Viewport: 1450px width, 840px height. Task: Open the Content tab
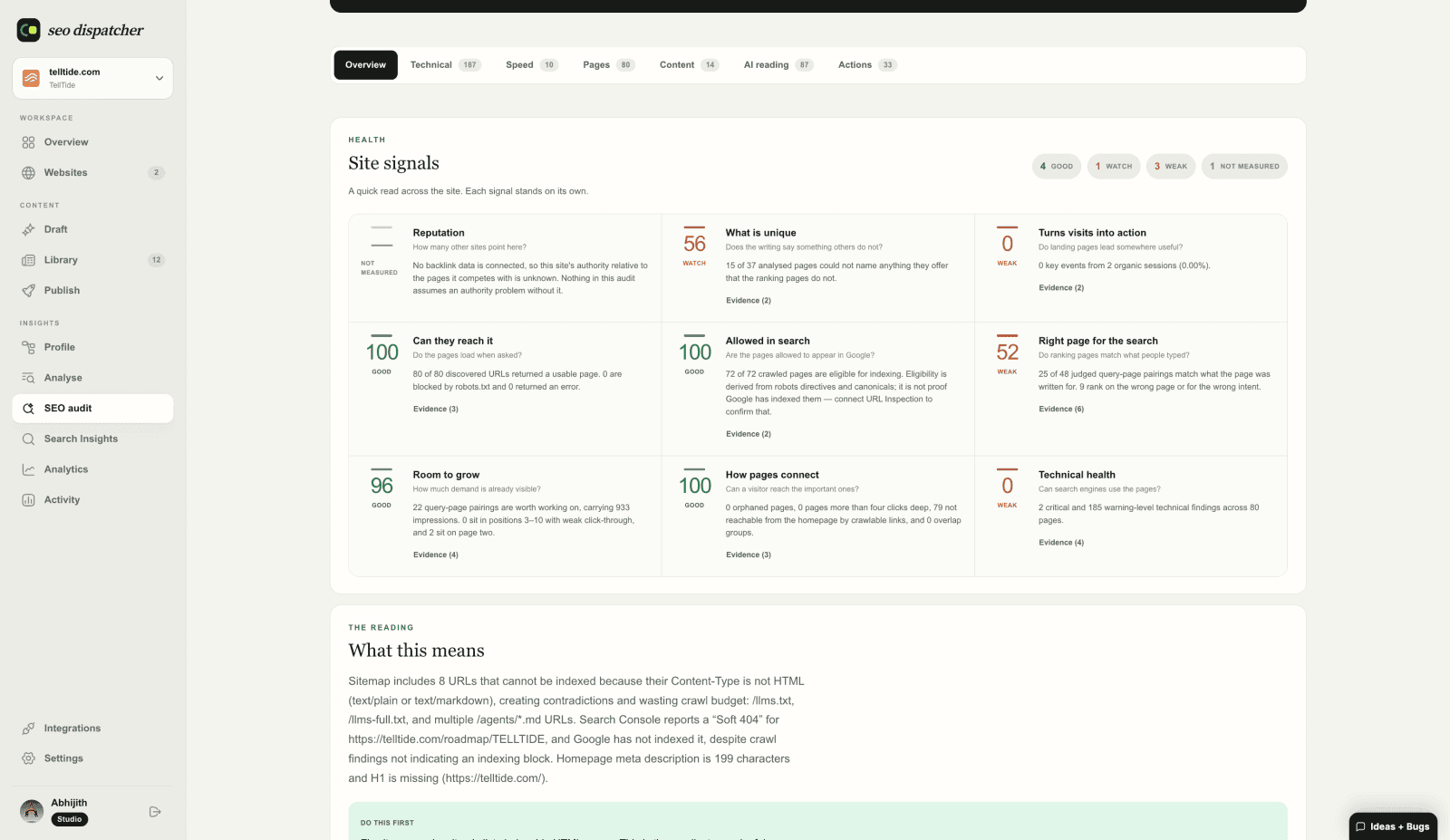(x=689, y=65)
